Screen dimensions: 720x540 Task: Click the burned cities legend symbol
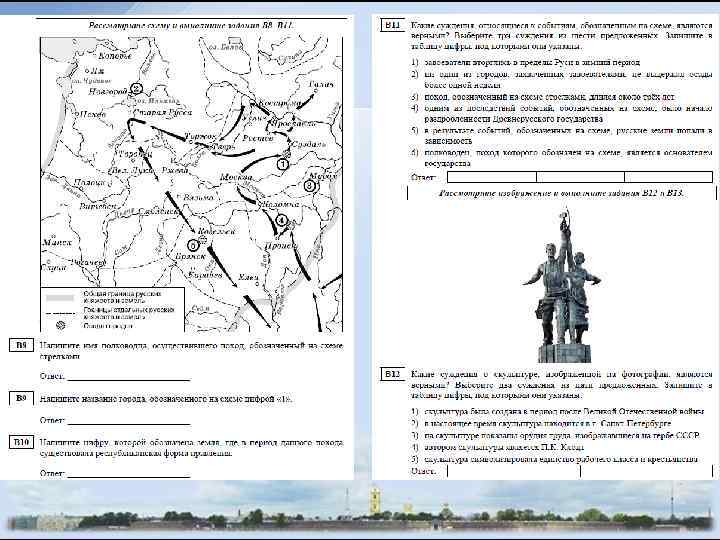tap(60, 326)
